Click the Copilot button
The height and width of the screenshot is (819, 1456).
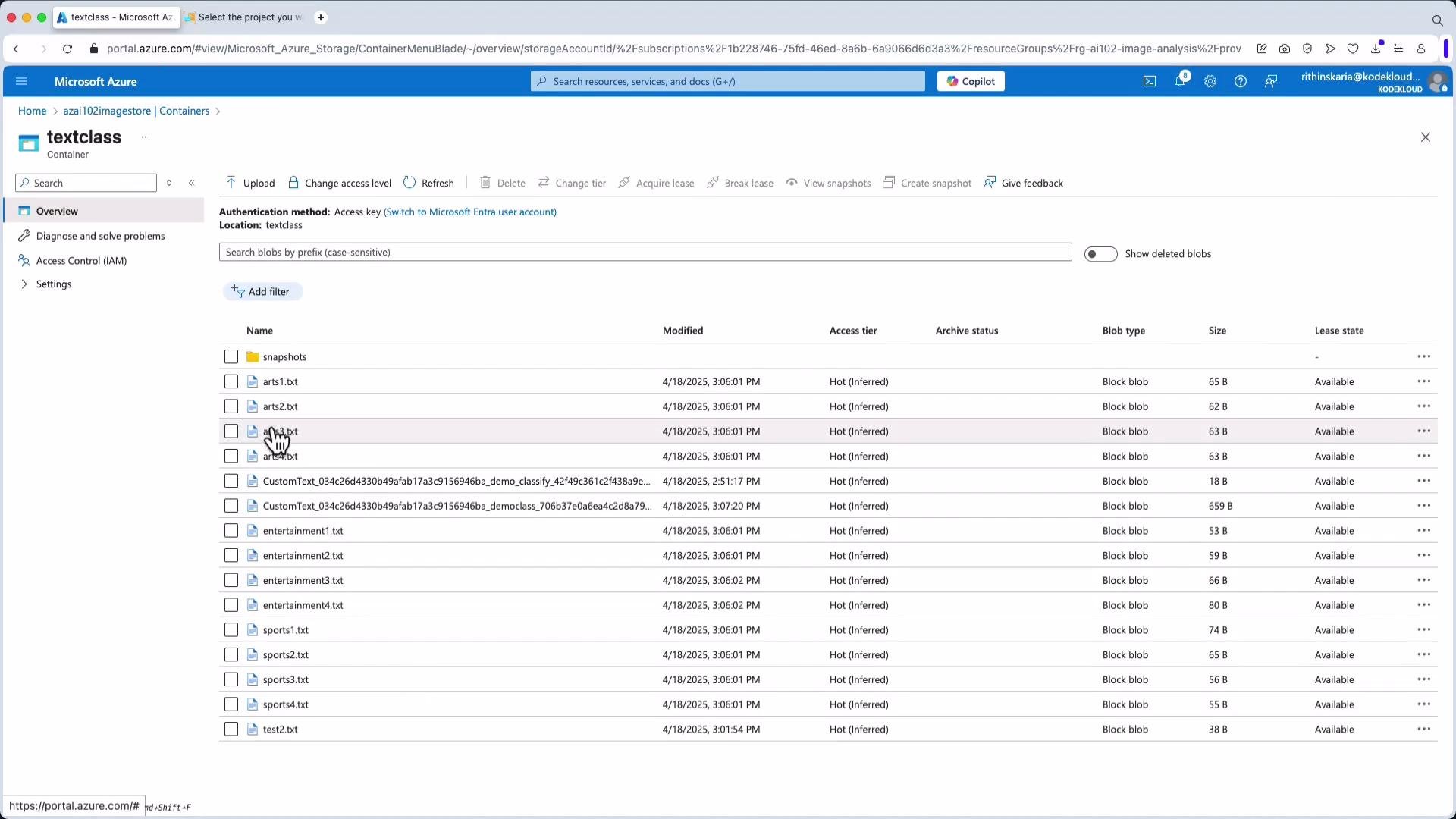pos(971,81)
